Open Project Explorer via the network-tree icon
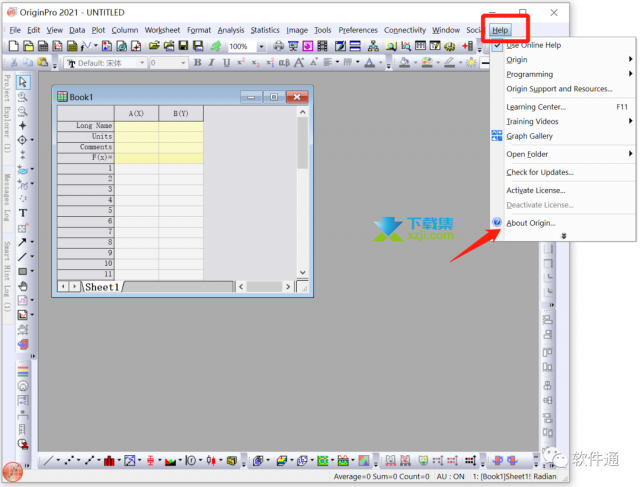The height and width of the screenshot is (487, 640). click(x=373, y=46)
